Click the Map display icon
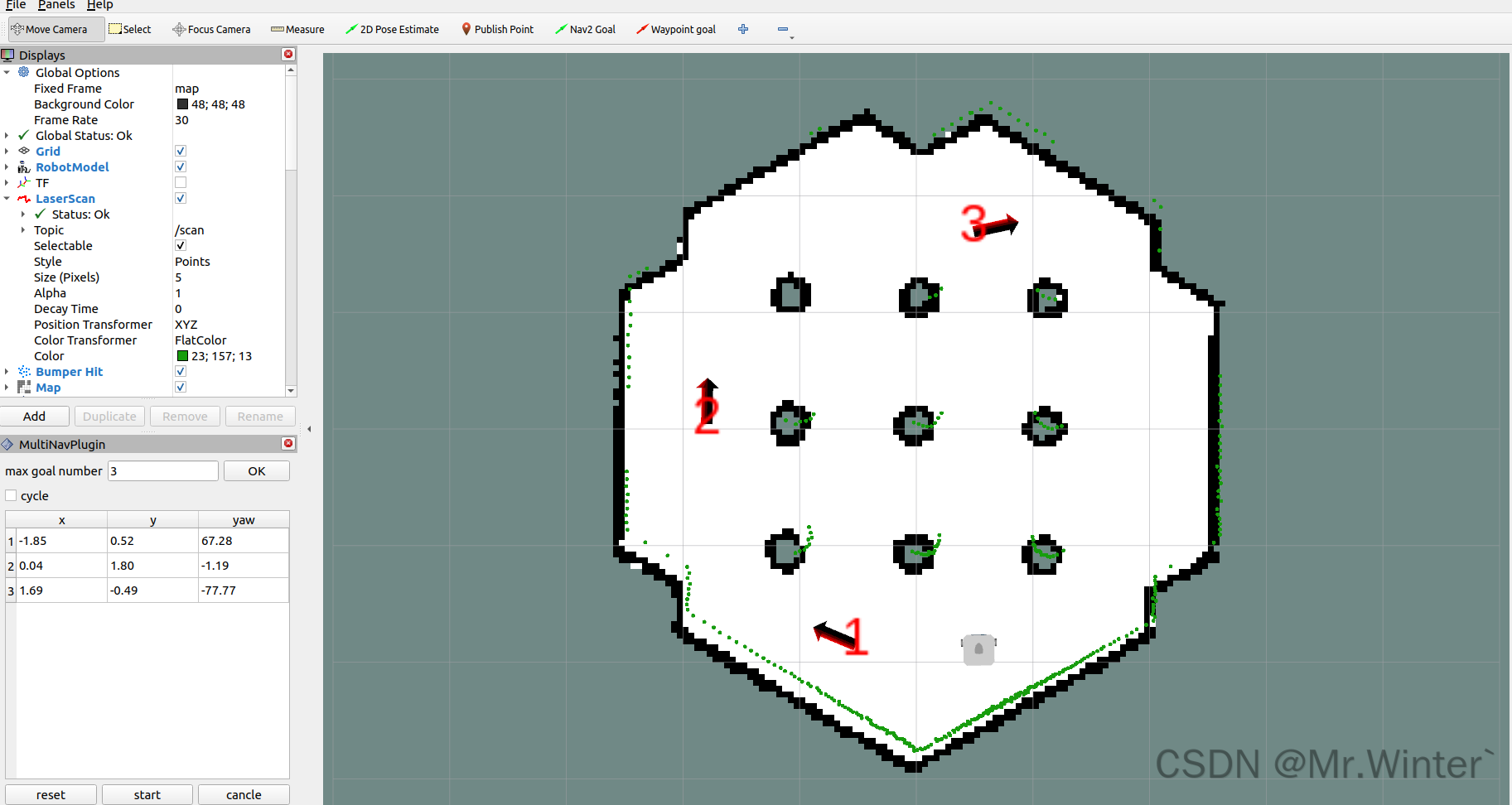 point(24,387)
